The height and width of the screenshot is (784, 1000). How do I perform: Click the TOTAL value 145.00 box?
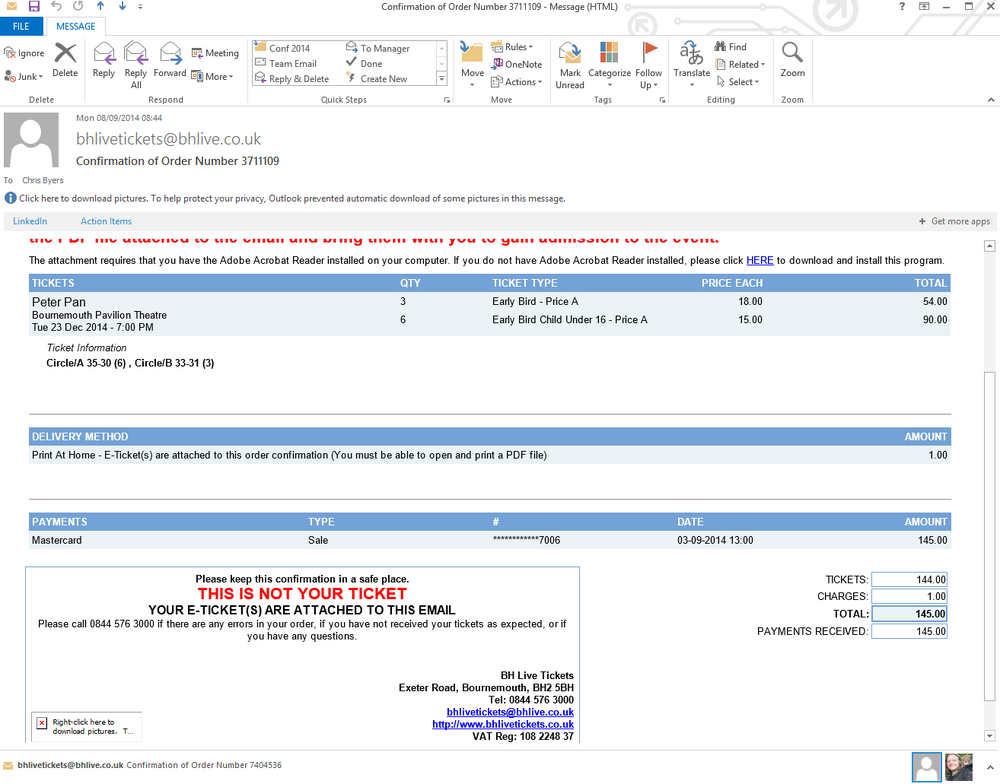tap(909, 614)
